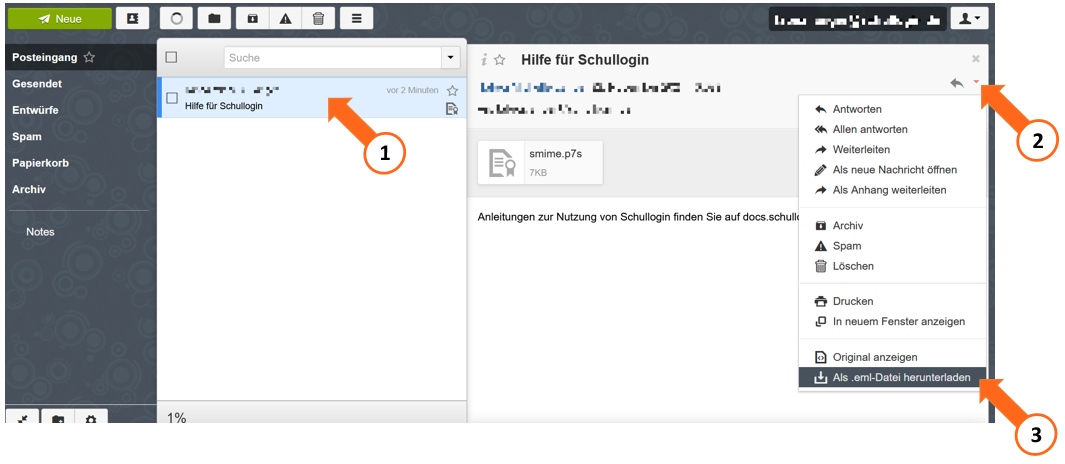Mark as spam using toolbar warning icon

(x=285, y=19)
